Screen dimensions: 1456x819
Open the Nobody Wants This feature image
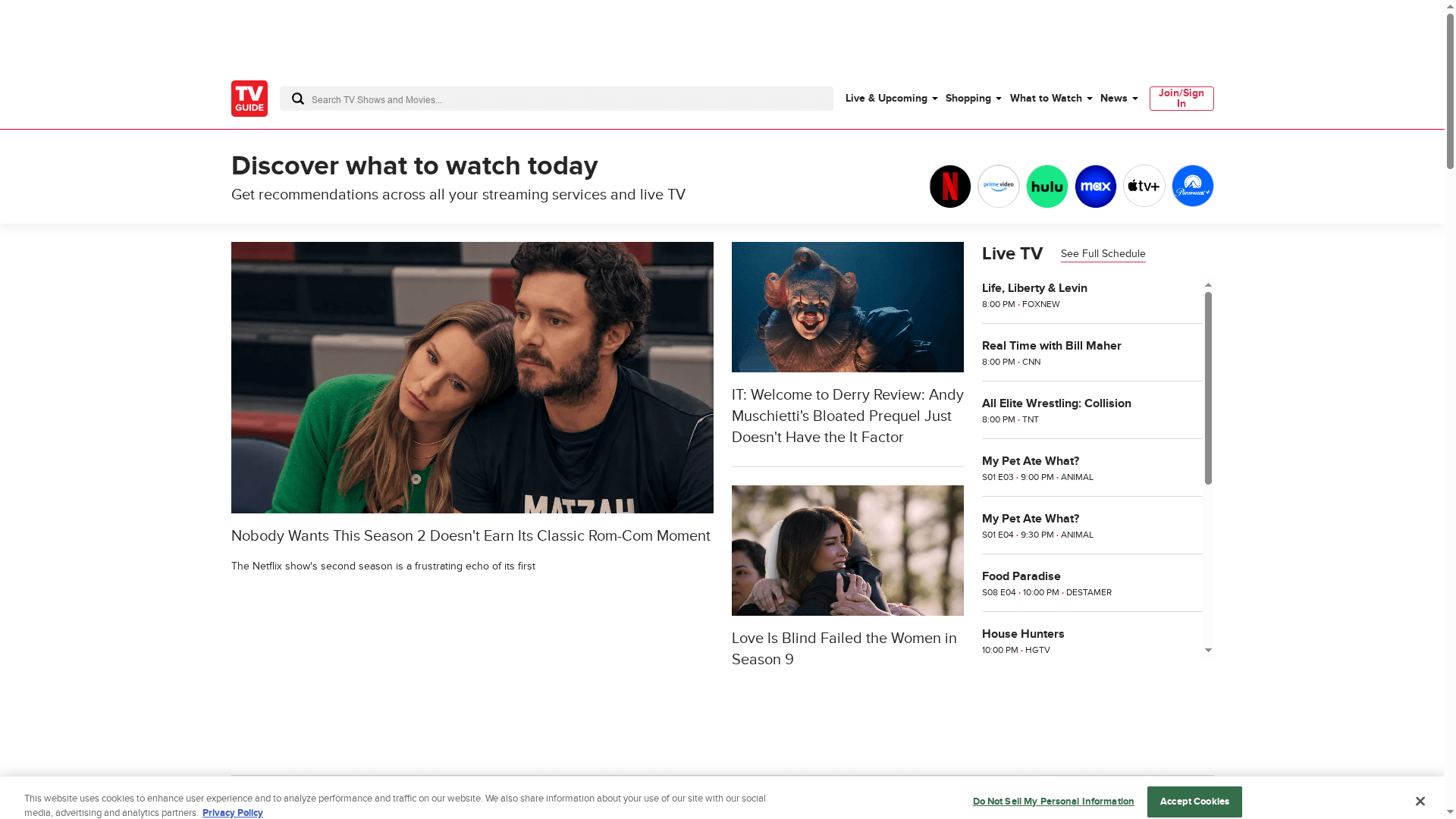coord(472,378)
